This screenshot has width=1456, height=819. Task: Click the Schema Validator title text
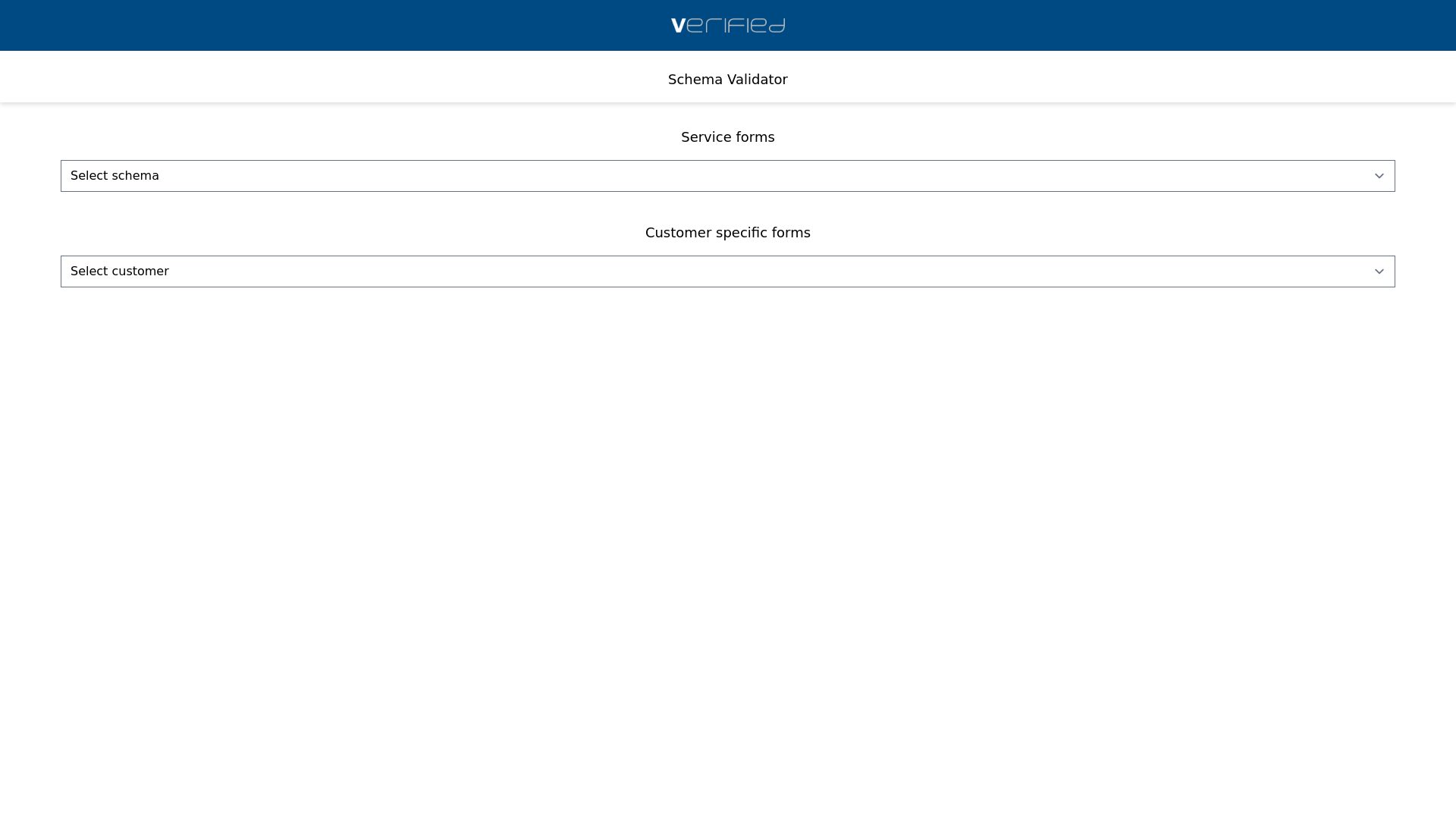tap(728, 80)
